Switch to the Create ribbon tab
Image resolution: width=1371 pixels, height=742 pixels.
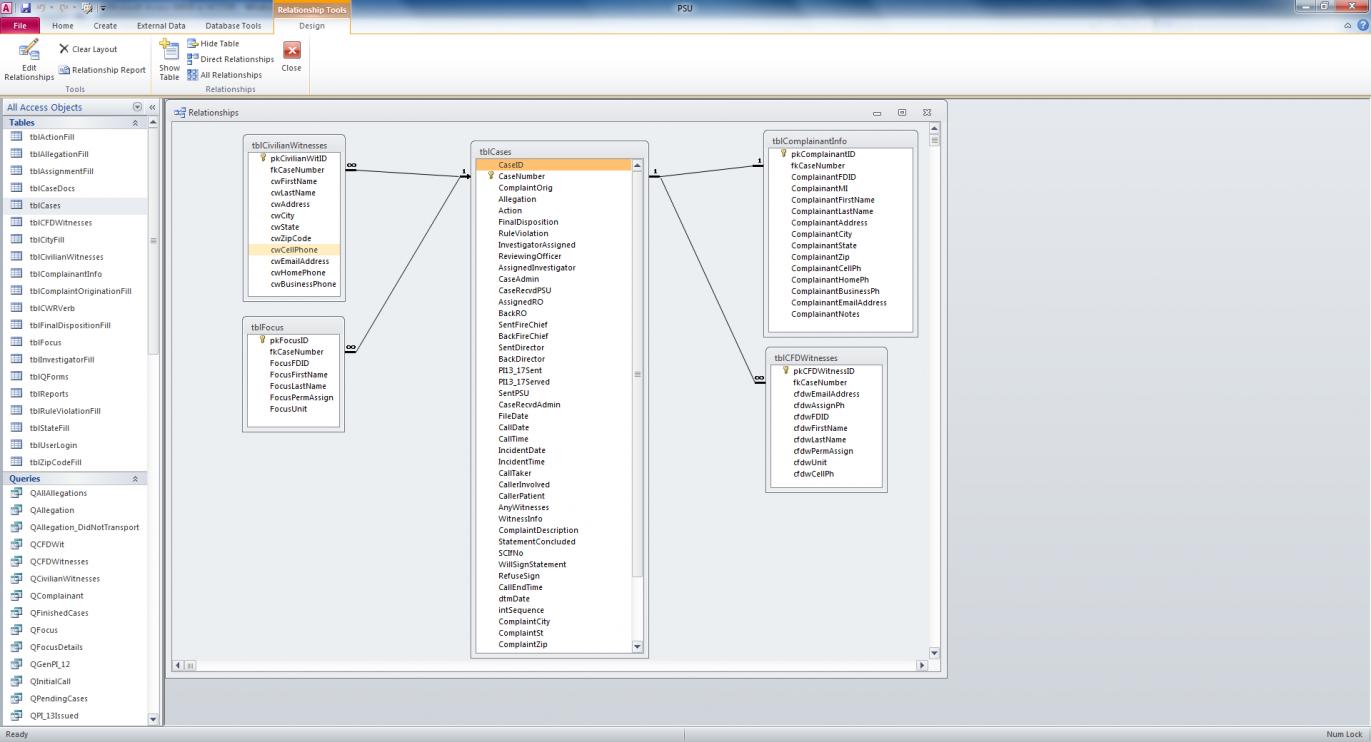tap(105, 25)
